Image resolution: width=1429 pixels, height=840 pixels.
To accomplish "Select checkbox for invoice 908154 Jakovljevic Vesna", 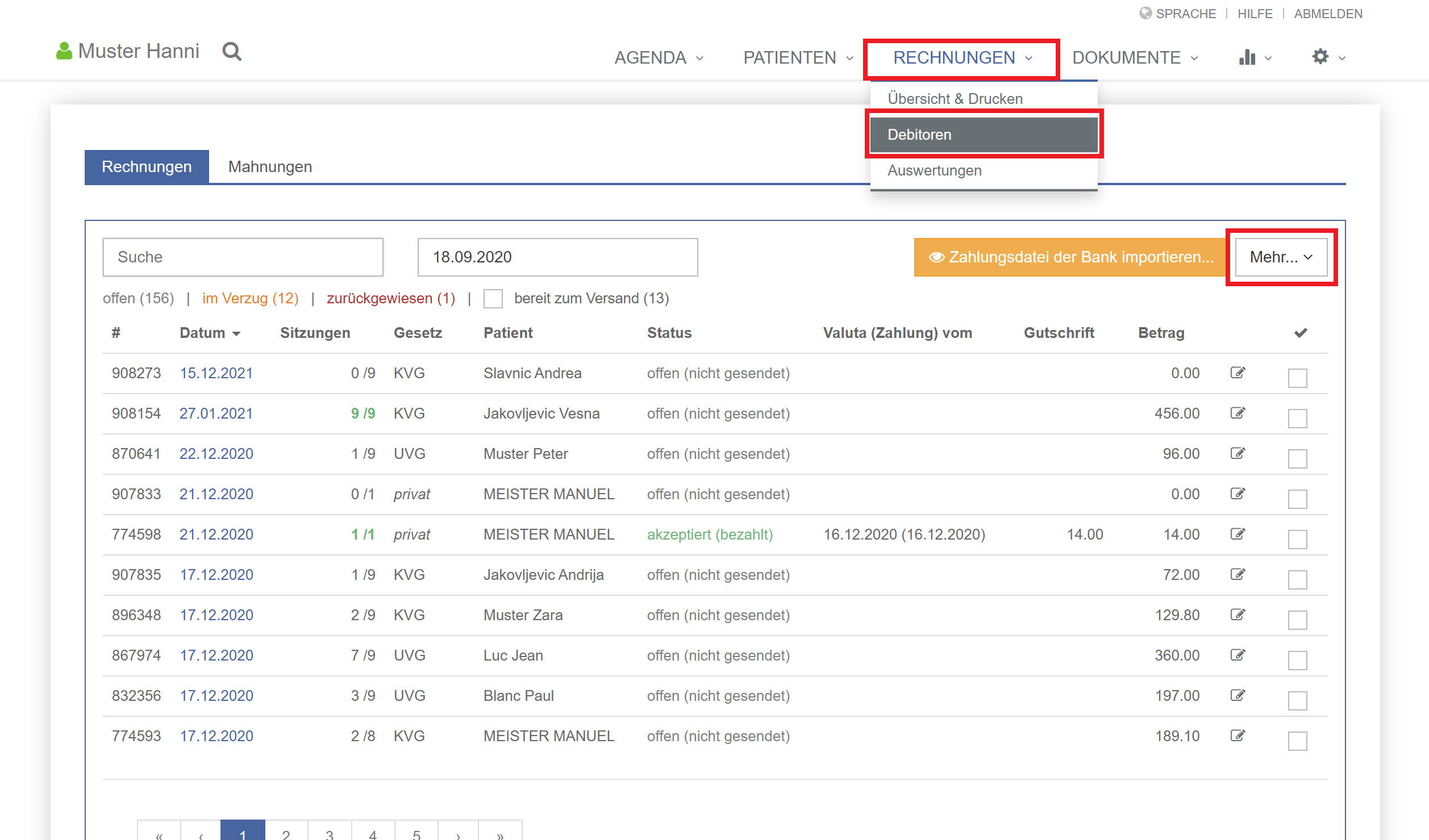I will 1297,418.
